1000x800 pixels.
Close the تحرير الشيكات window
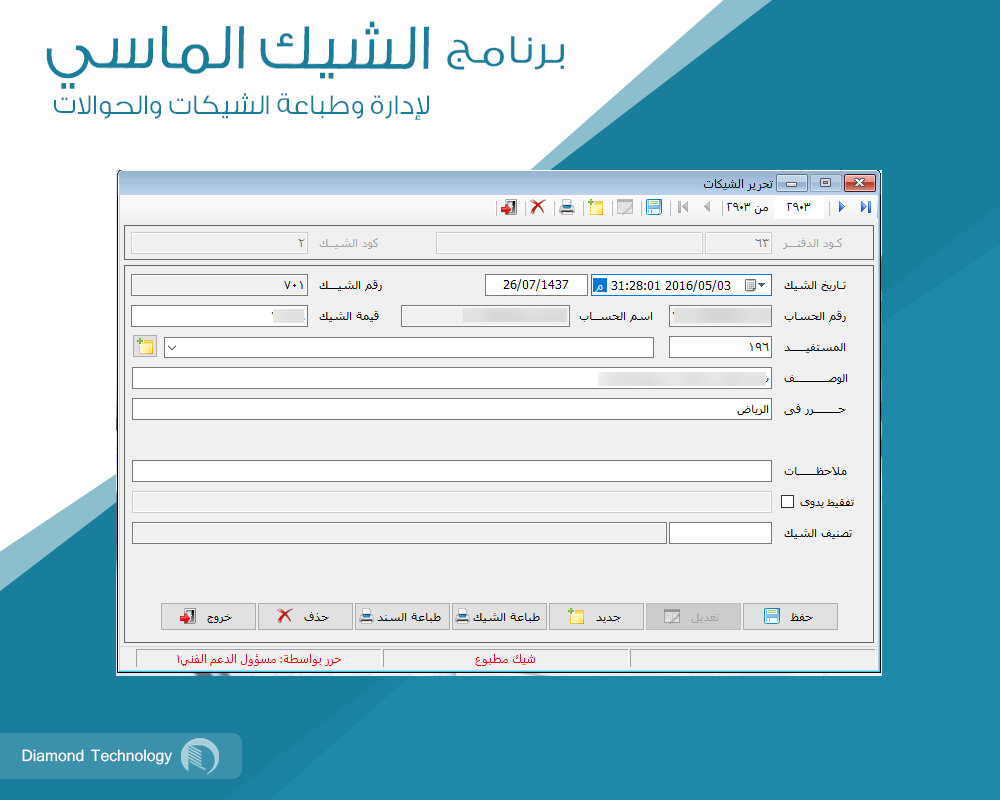[860, 183]
